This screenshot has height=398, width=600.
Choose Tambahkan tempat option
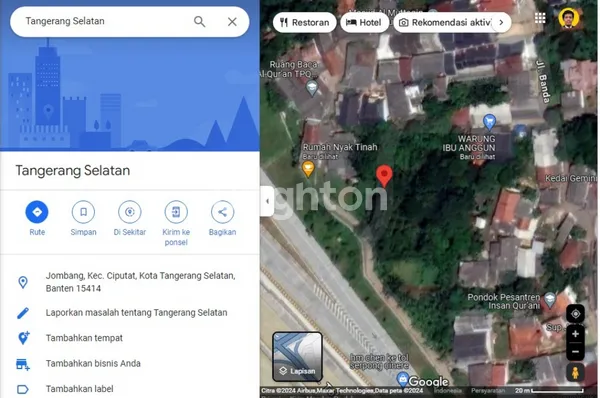[x=84, y=338]
